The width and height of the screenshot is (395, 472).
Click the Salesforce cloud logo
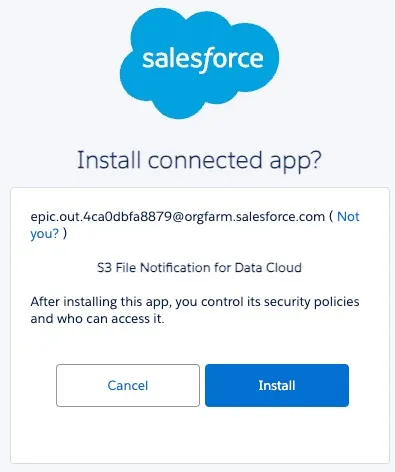tap(199, 63)
